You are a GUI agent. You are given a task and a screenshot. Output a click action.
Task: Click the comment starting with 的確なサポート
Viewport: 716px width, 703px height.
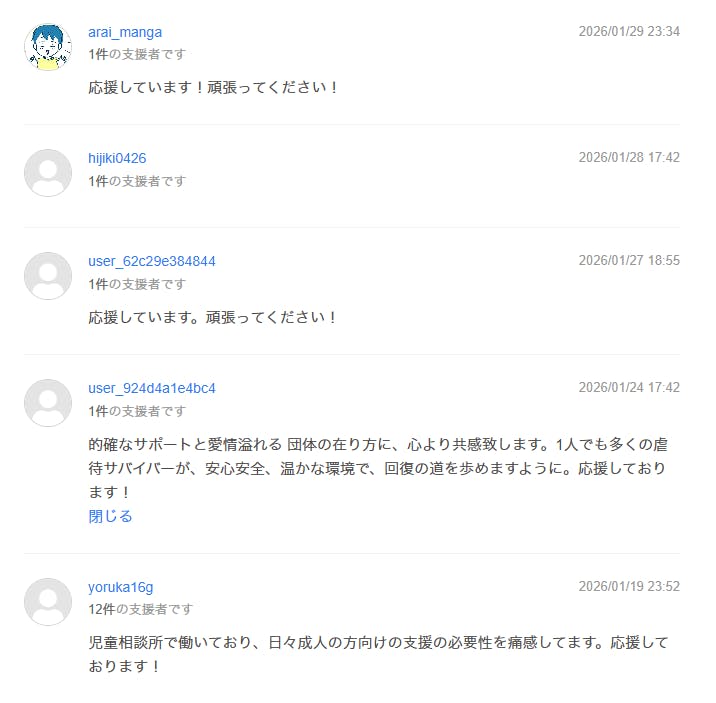coord(378,467)
